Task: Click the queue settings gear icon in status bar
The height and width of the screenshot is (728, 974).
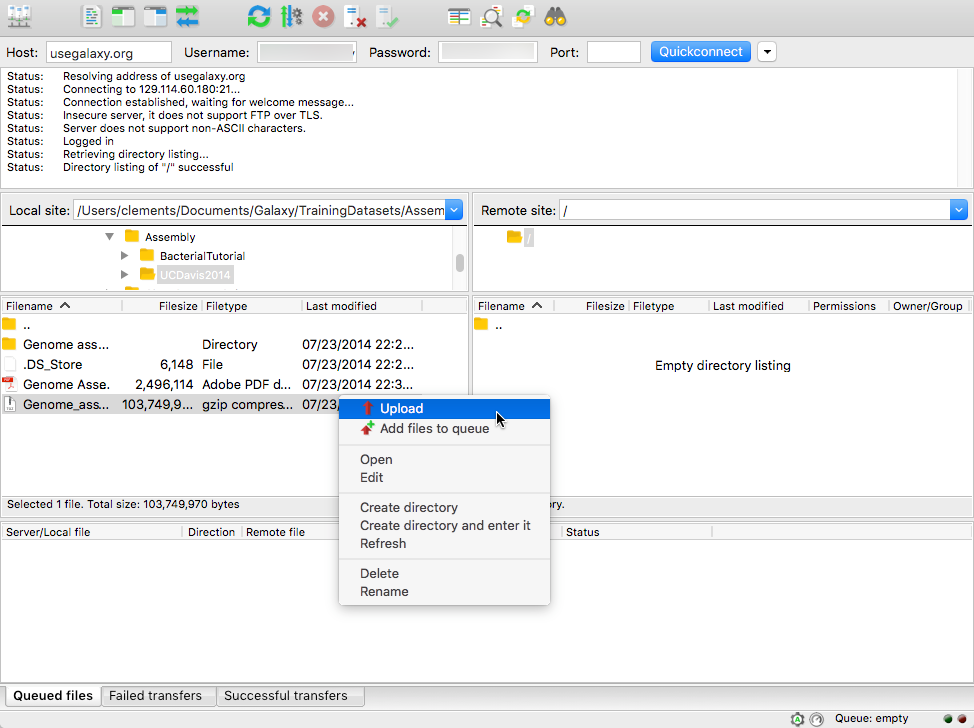Action: pyautogui.click(x=798, y=719)
